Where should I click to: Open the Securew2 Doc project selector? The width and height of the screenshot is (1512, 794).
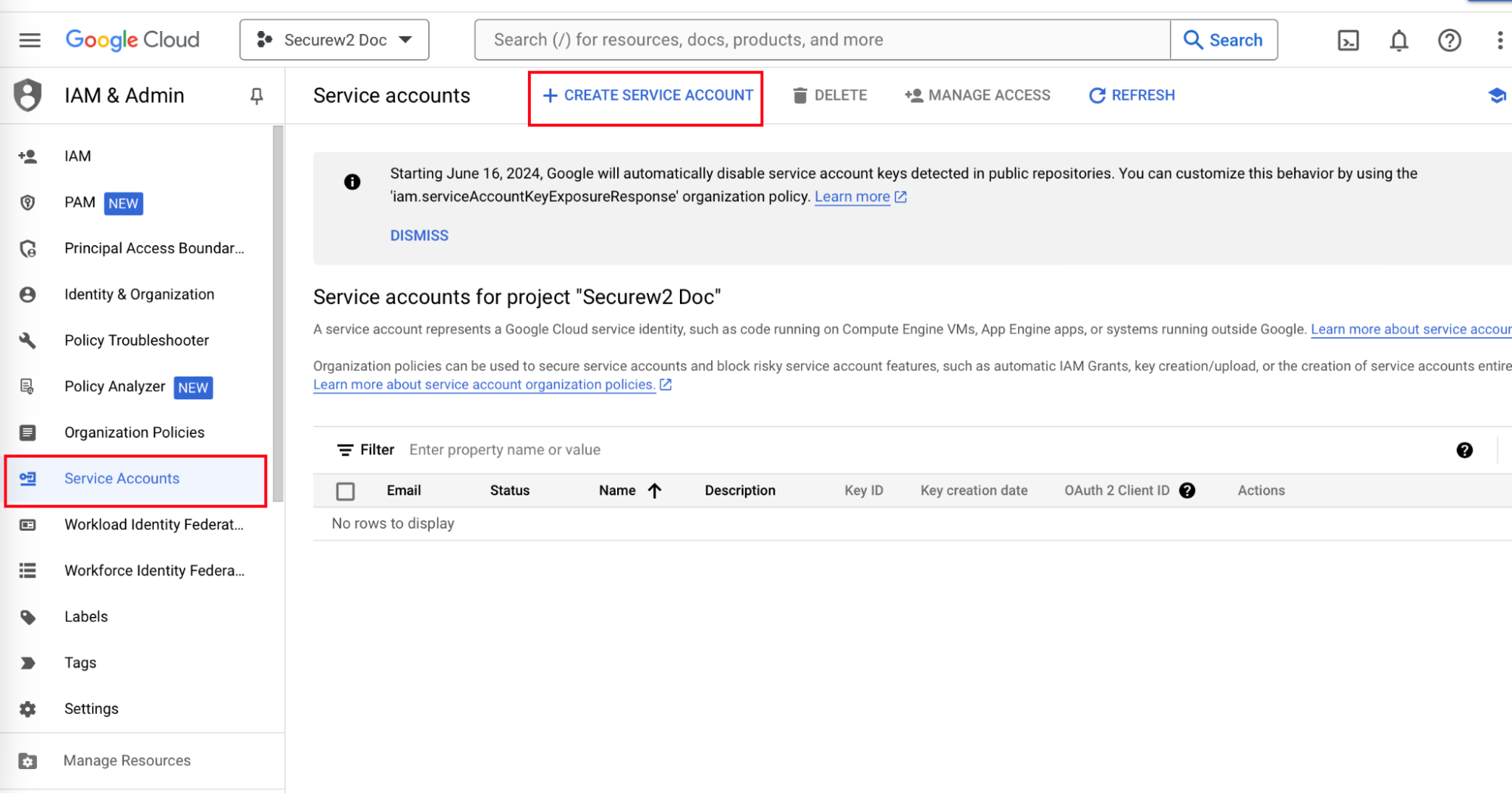pyautogui.click(x=334, y=40)
